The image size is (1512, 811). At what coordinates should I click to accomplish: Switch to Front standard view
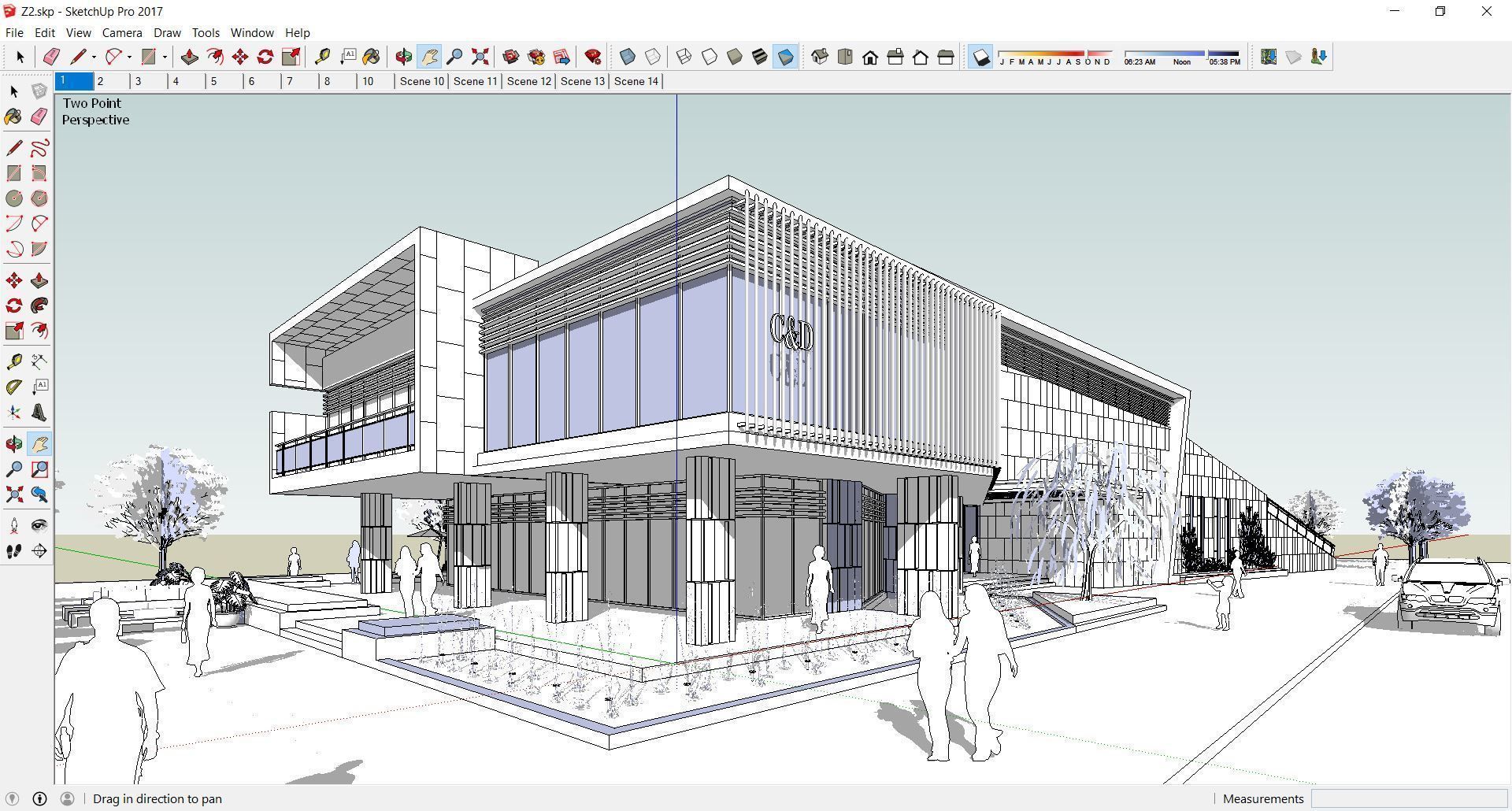coord(870,57)
